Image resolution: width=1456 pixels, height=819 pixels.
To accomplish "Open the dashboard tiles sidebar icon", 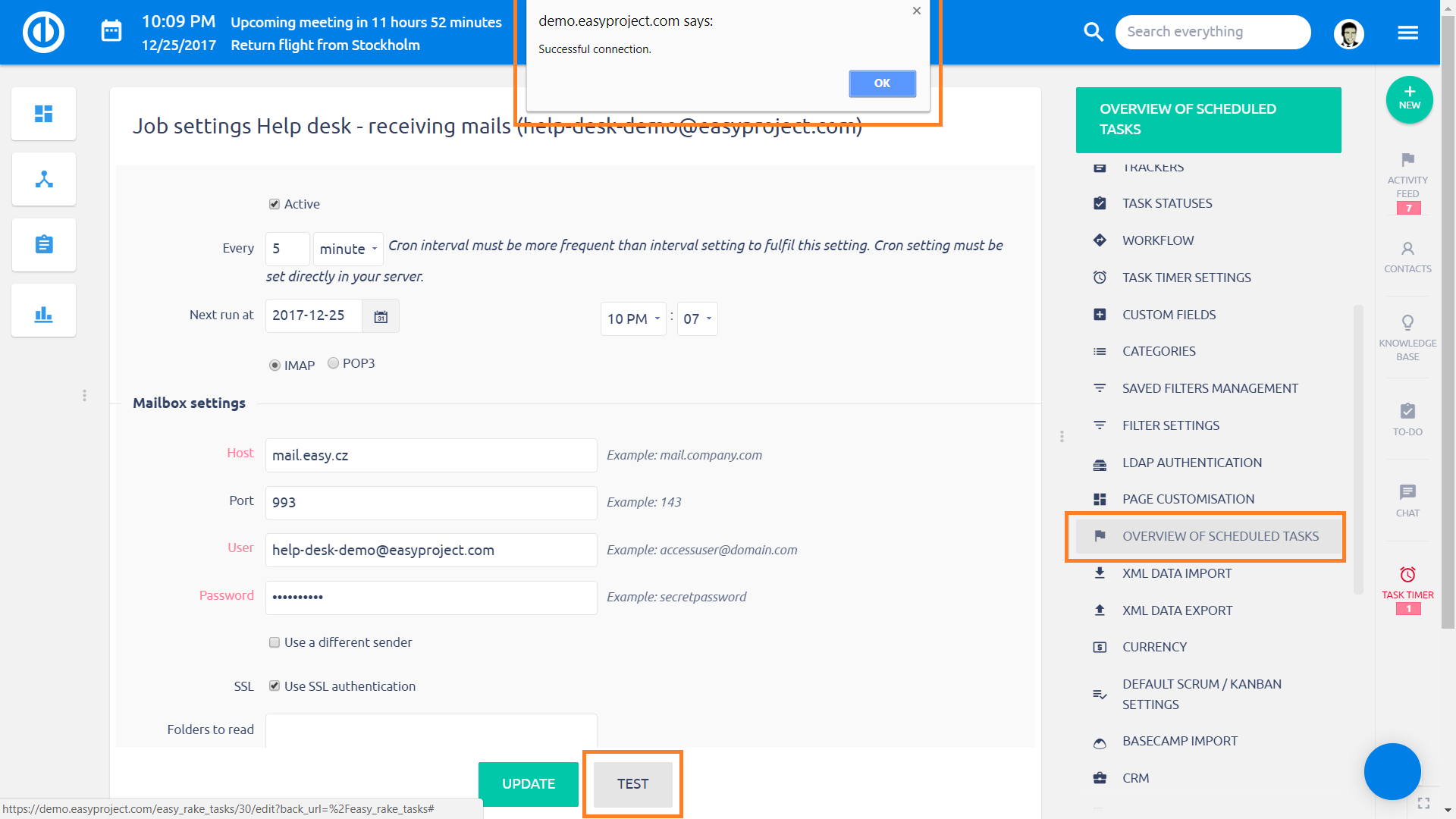I will [44, 114].
